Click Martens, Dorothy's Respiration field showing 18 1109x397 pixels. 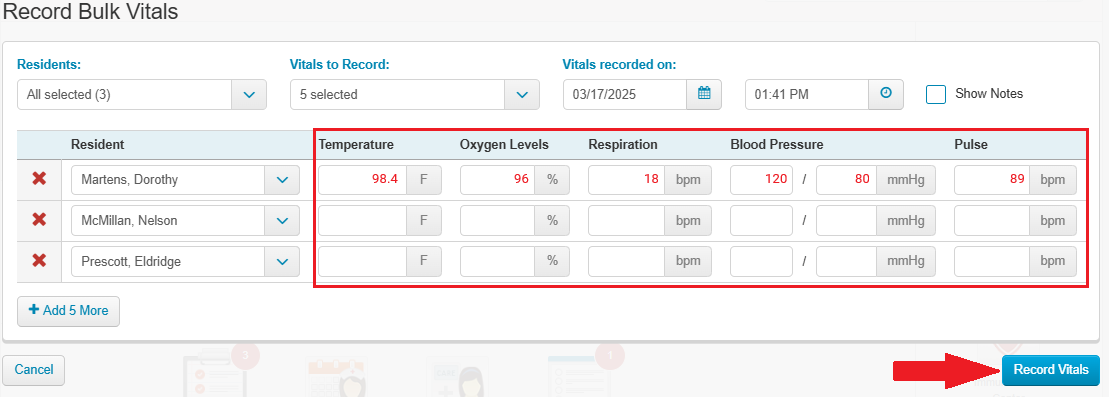(x=626, y=180)
